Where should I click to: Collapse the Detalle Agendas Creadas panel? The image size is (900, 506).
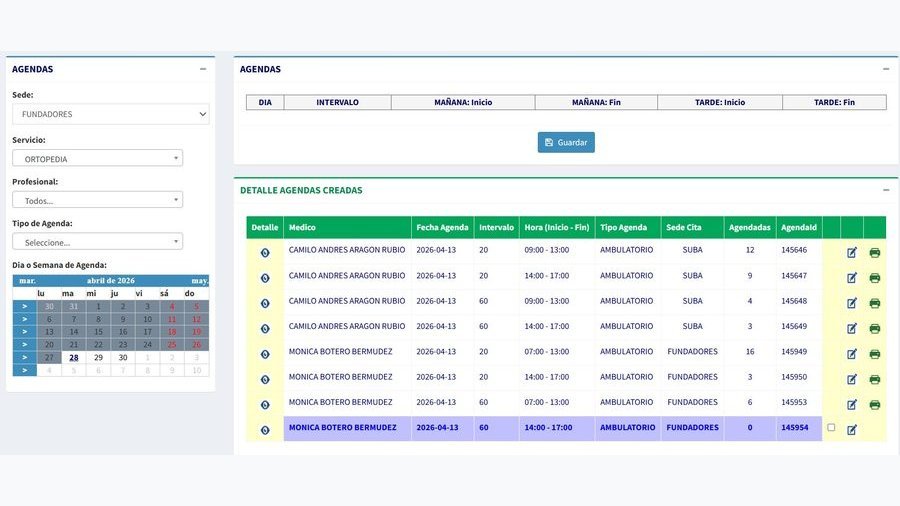(x=886, y=190)
